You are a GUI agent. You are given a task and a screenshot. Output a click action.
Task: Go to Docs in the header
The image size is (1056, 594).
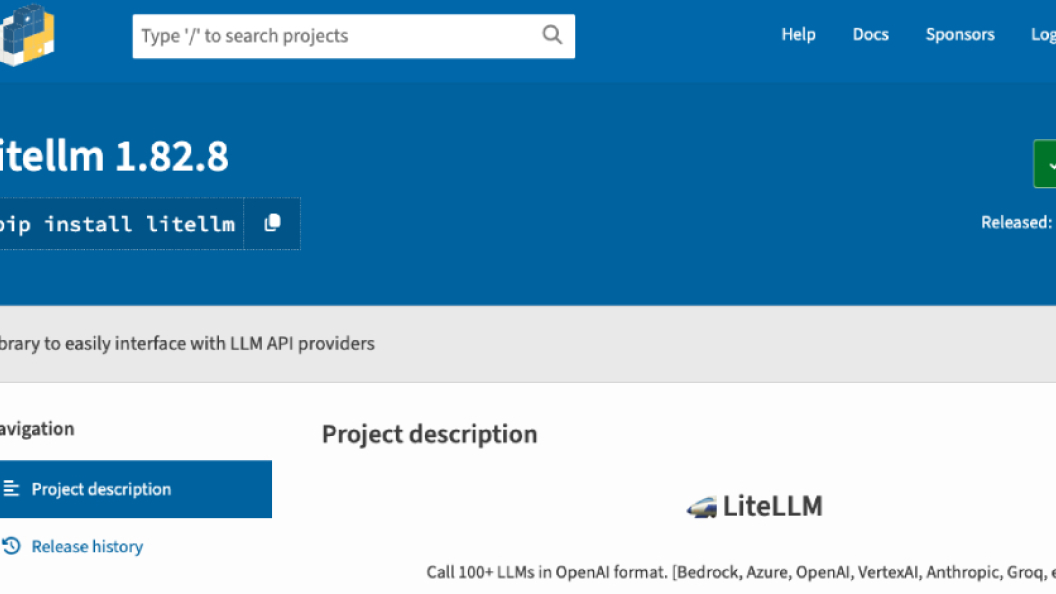point(870,34)
